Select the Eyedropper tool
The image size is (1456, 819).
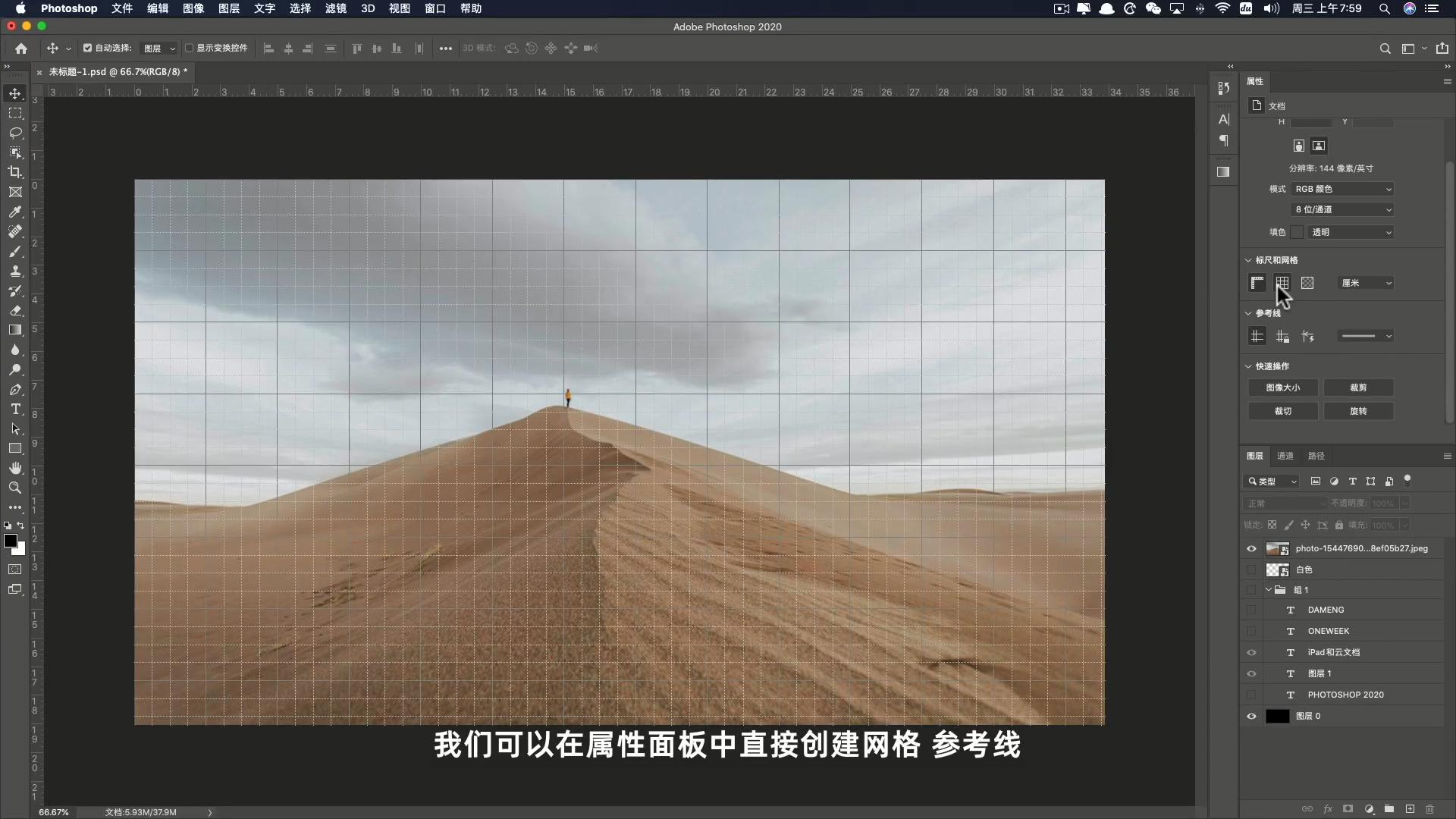tap(15, 212)
